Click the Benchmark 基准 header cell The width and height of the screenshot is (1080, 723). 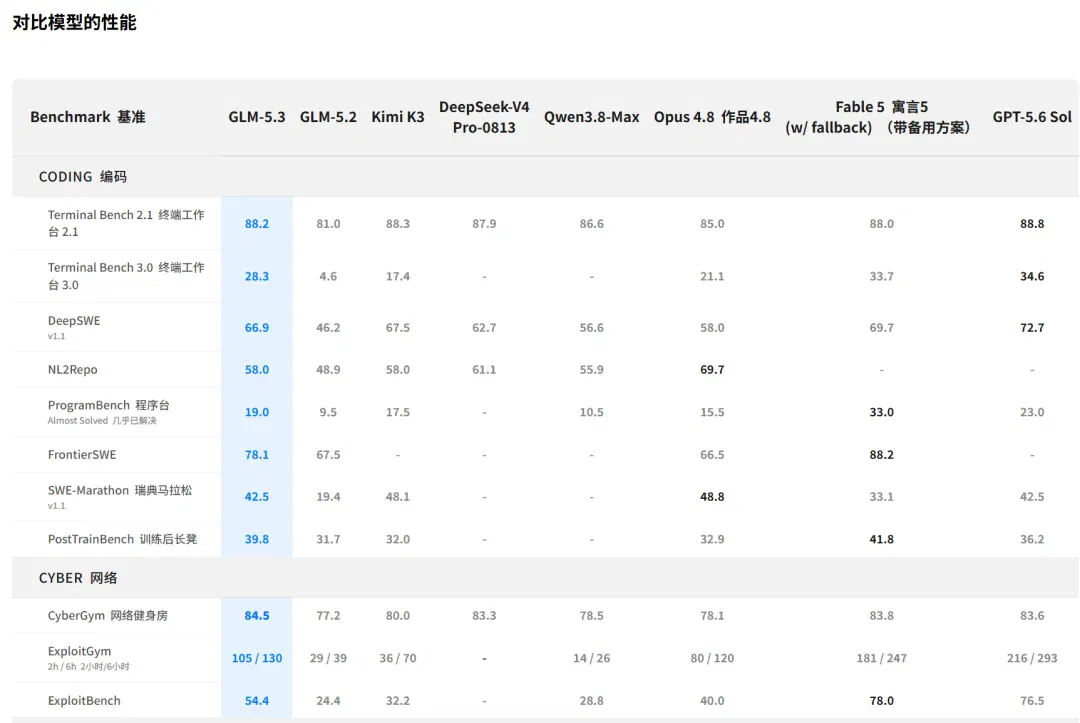[x=87, y=117]
